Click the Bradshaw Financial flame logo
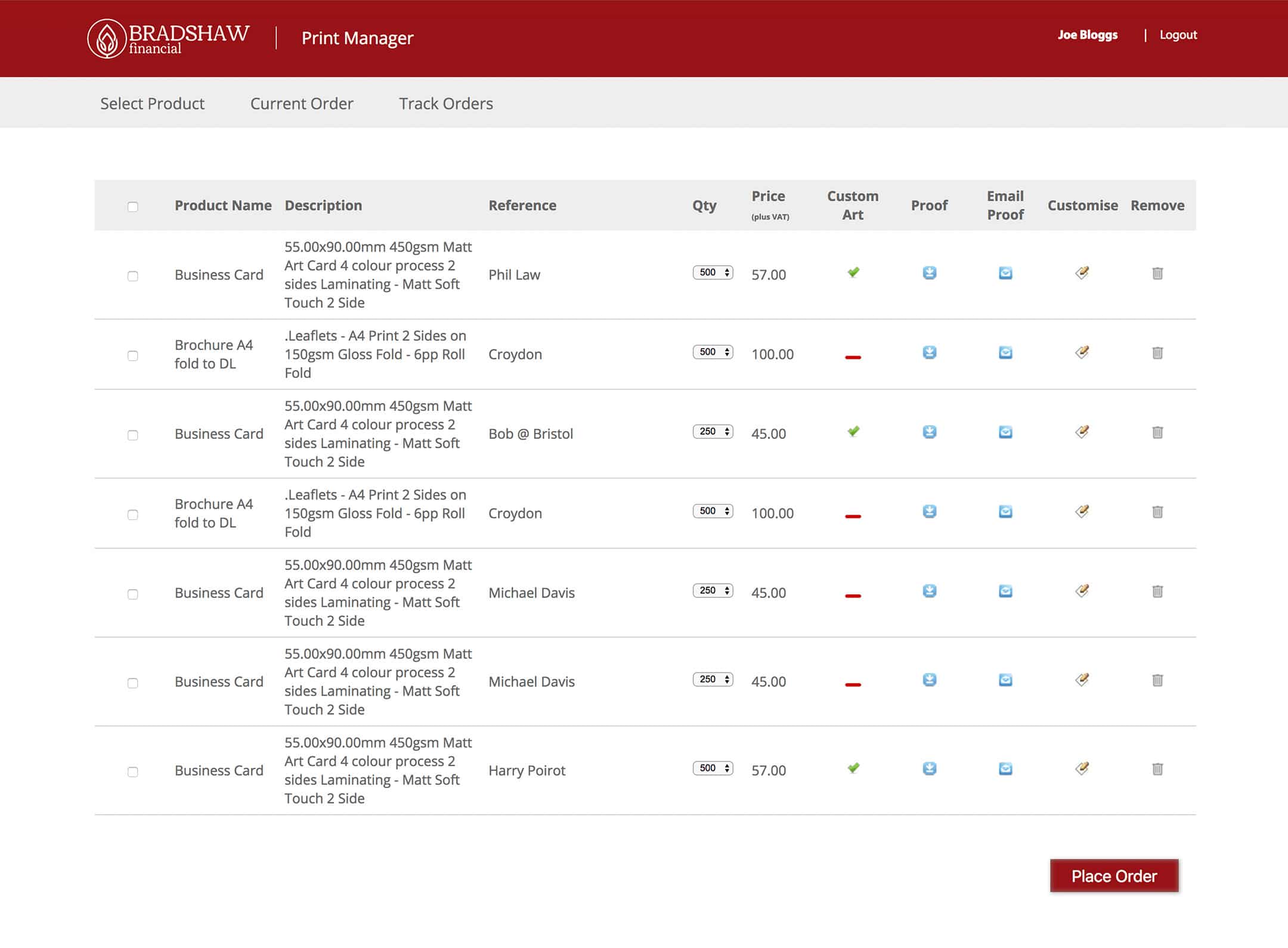 (107, 39)
